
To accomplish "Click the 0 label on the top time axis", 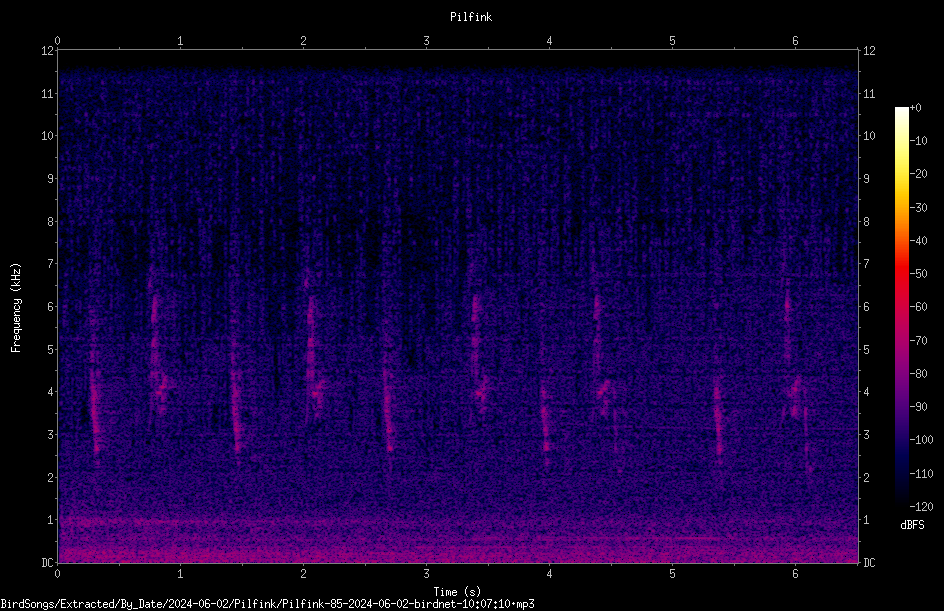I will click(57, 41).
